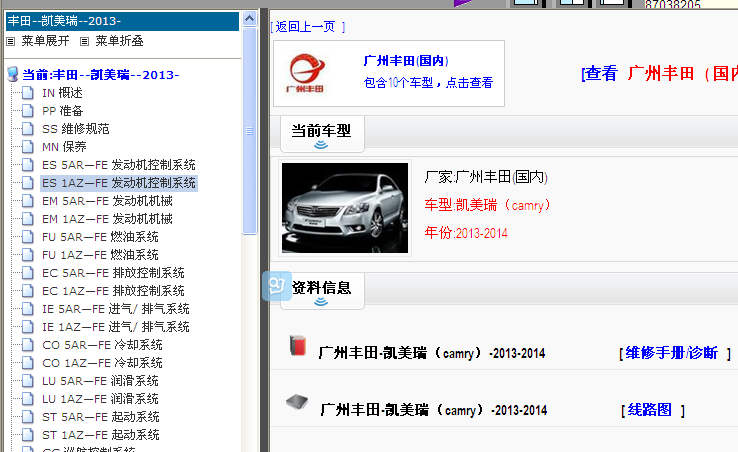Click page icon beside CO 1AZ-FE 冷却系统
The height and width of the screenshot is (452, 738).
click(28, 363)
